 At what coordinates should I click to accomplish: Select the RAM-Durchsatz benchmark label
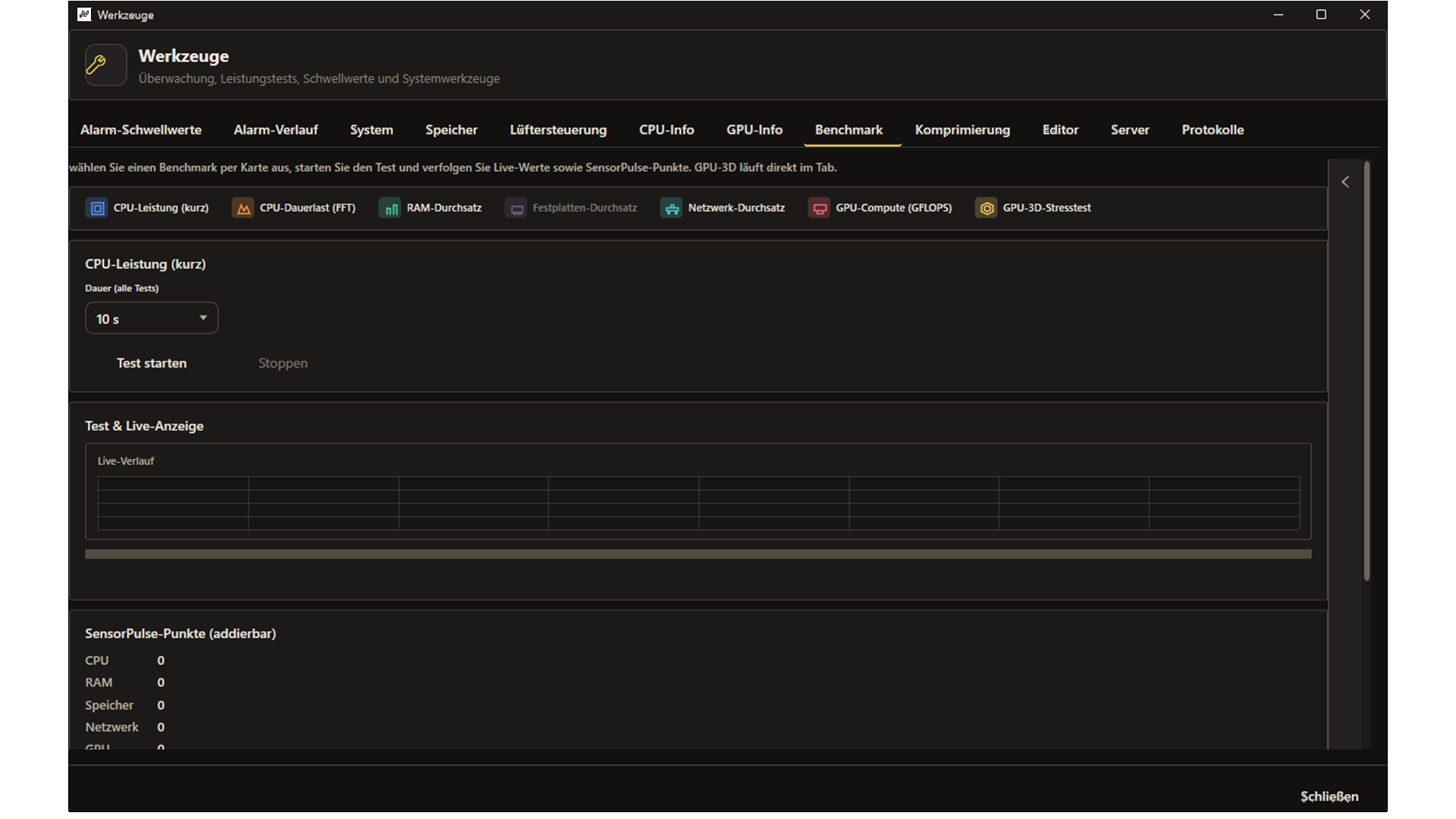coord(444,208)
